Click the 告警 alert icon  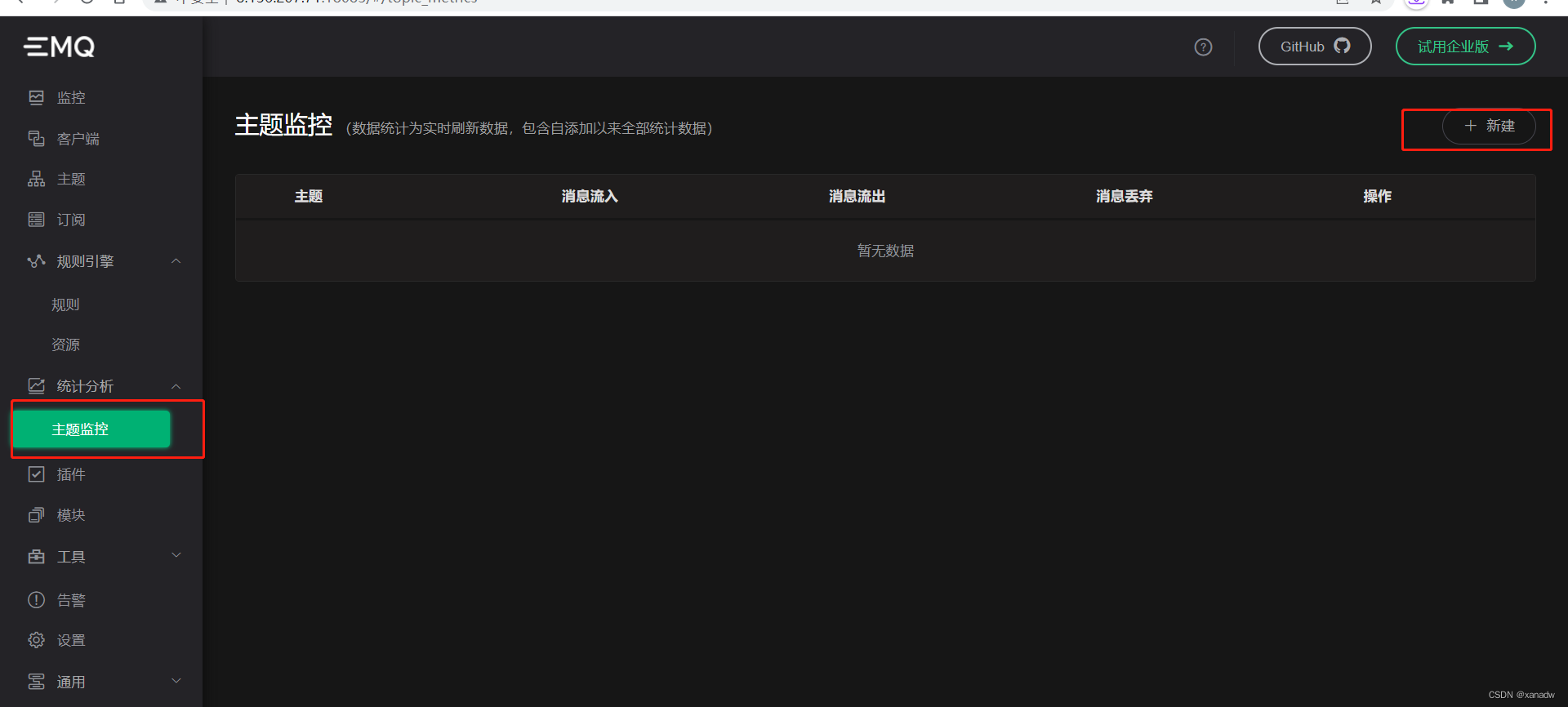[x=36, y=600]
